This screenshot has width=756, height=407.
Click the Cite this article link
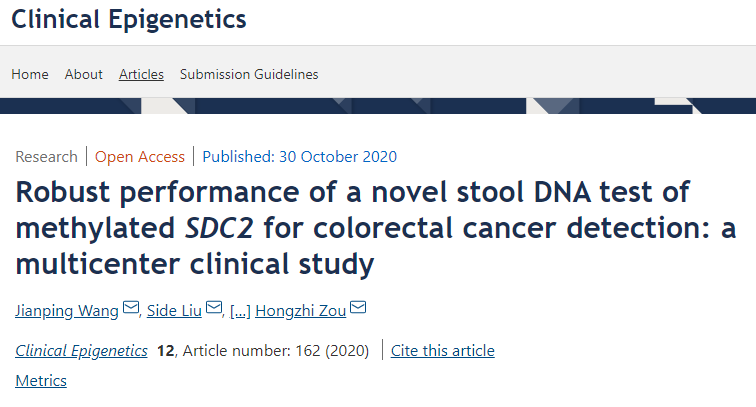(x=443, y=350)
